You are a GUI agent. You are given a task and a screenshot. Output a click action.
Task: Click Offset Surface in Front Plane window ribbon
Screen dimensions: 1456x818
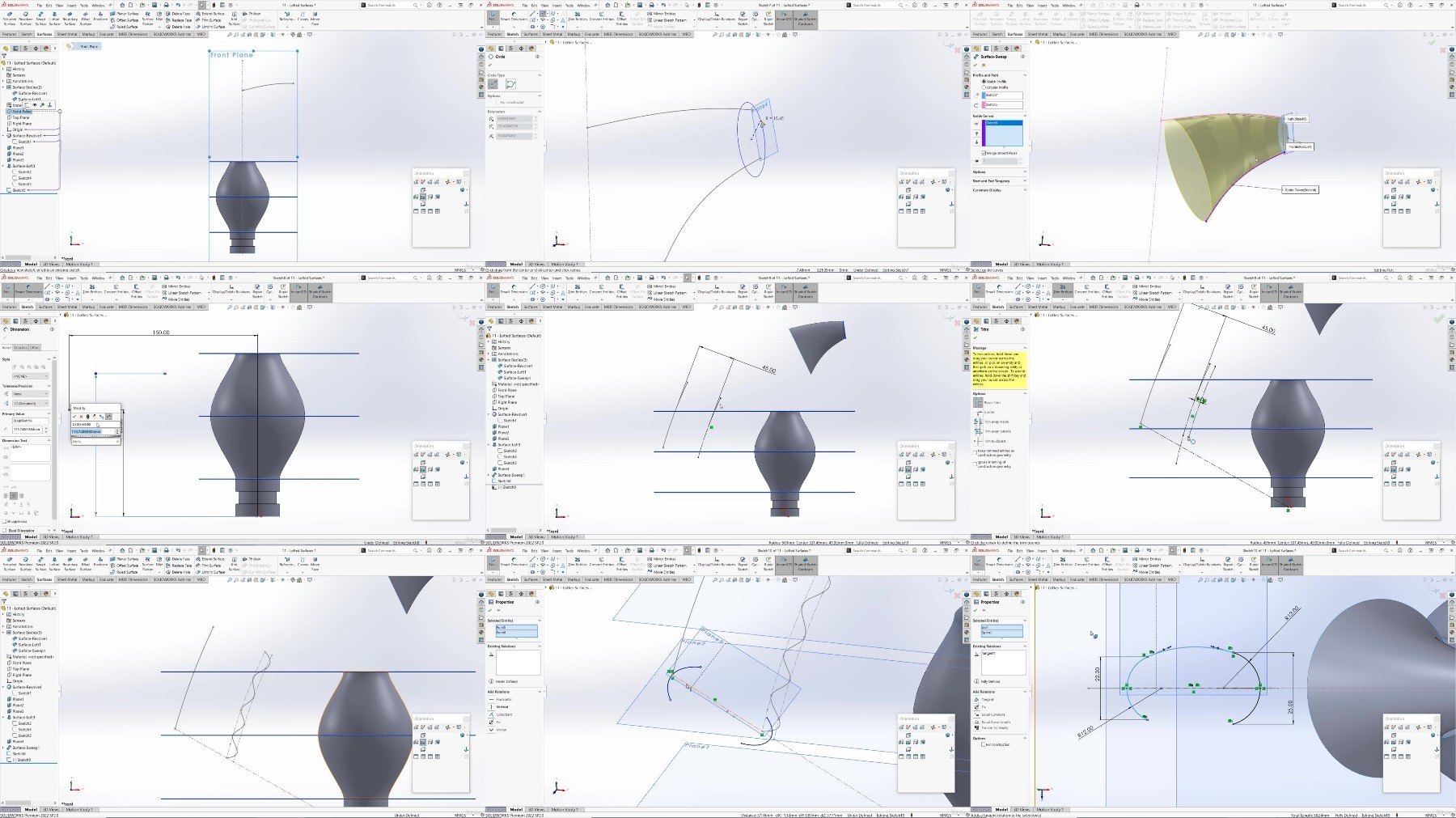tap(125, 20)
